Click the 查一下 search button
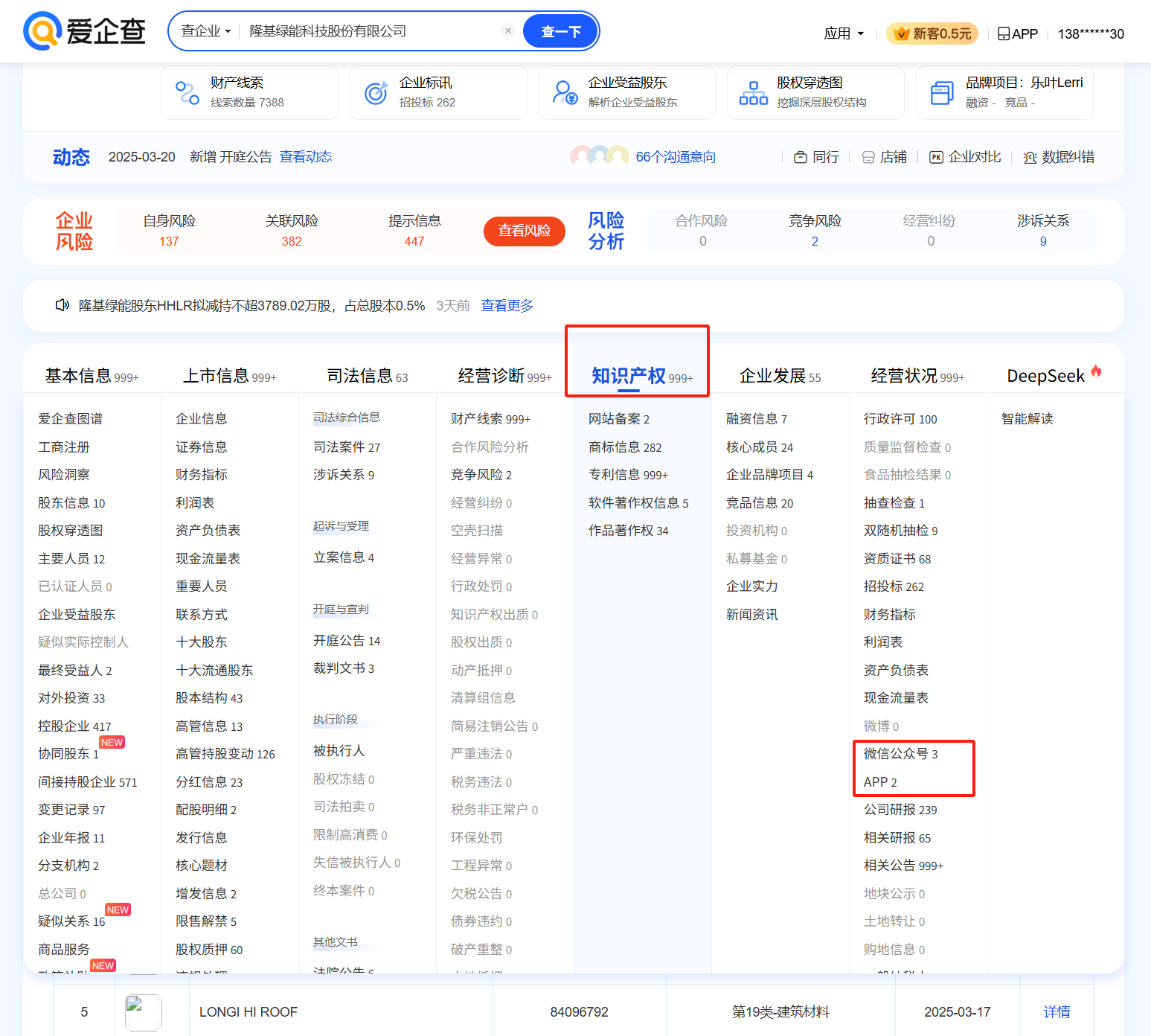This screenshot has width=1151, height=1036. 560,31
